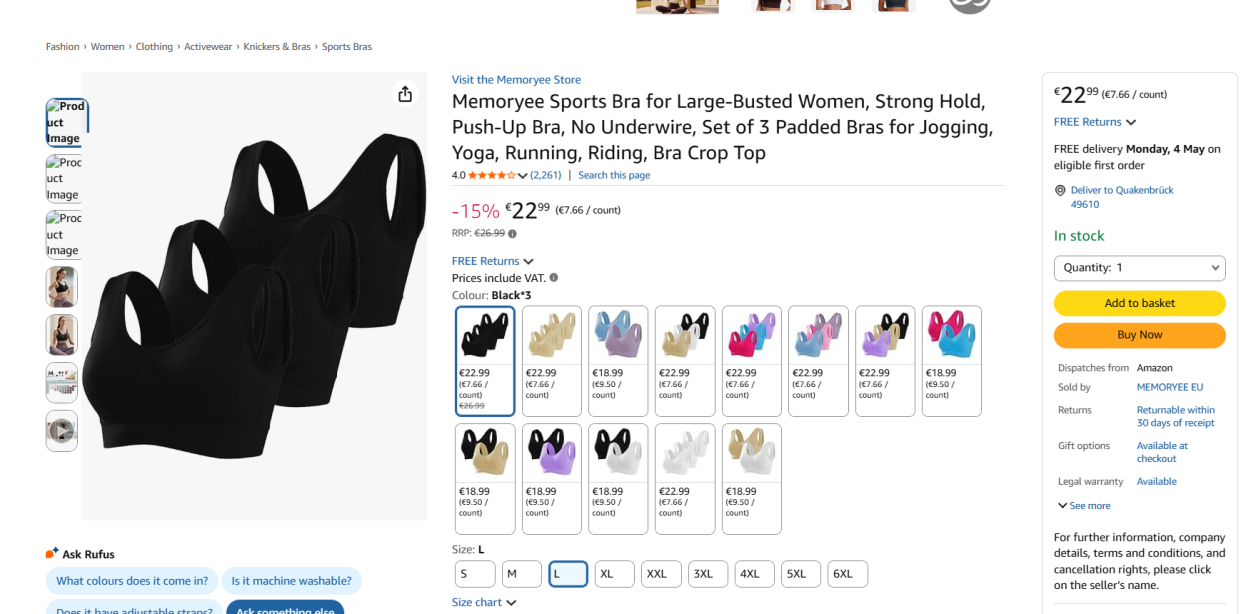Click the share icon above product image

405,94
